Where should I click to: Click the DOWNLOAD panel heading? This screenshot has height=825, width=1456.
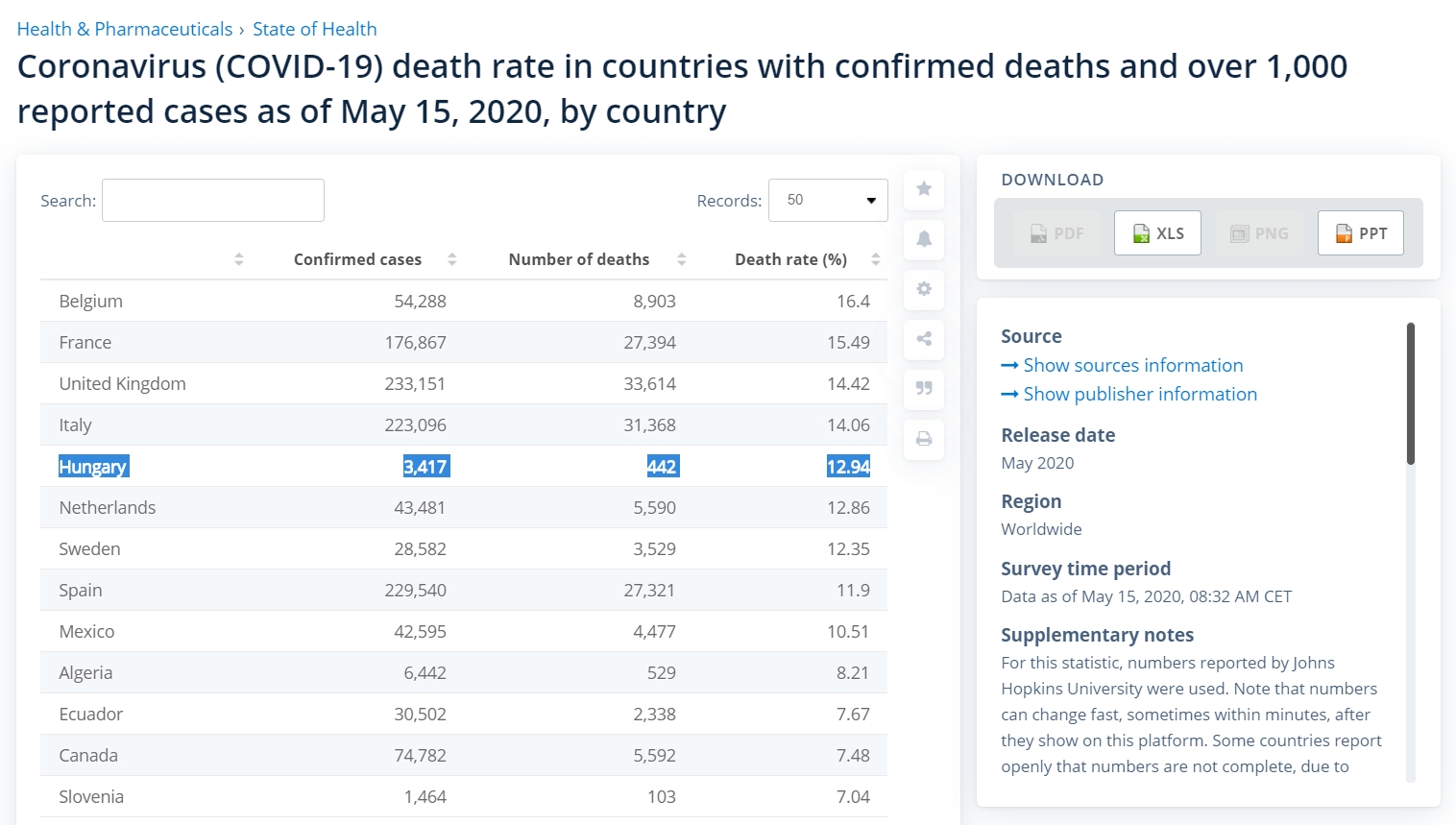click(1053, 180)
